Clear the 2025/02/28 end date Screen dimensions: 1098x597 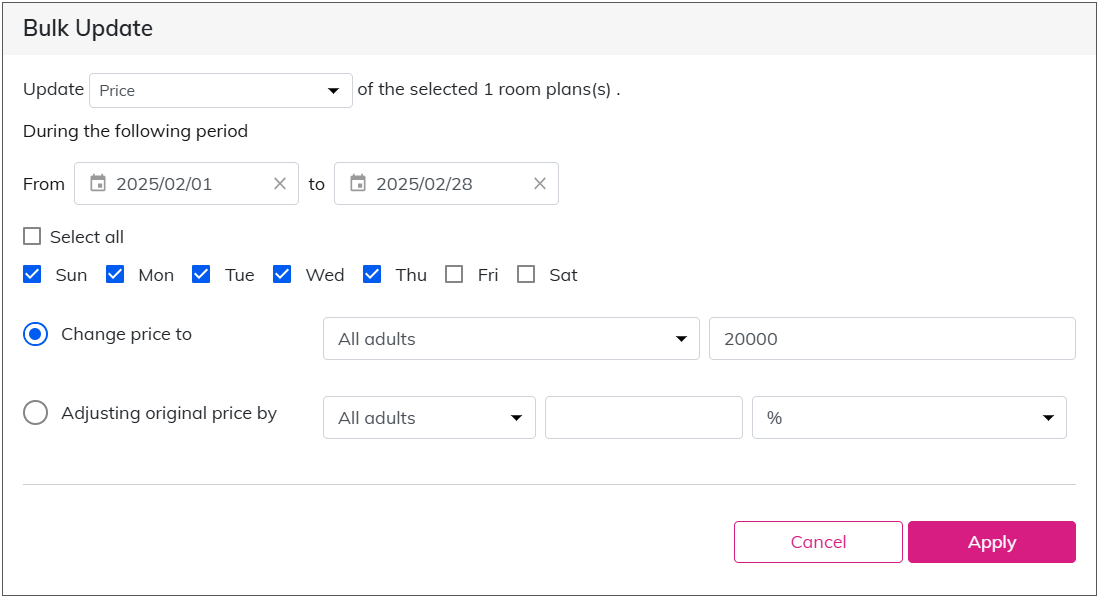(x=539, y=183)
